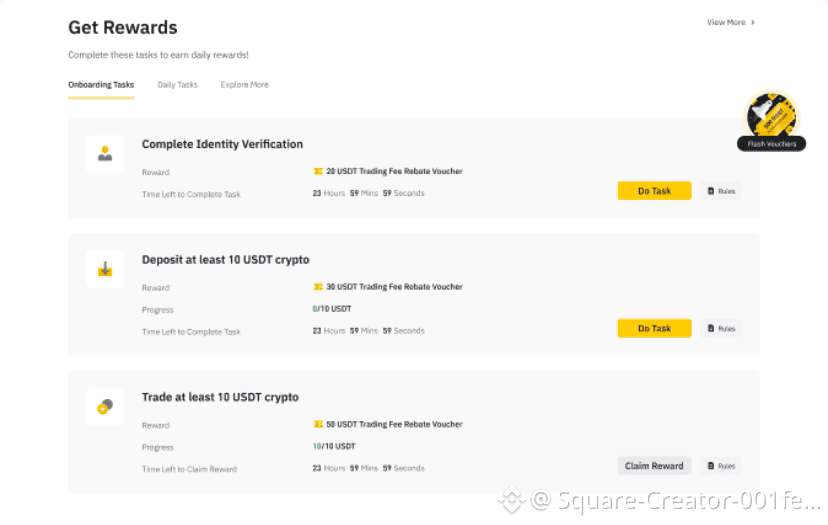Image resolution: width=828 pixels, height=525 pixels.
Task: Click the Trade at least 10 USDT crypto heading
Action: pyautogui.click(x=220, y=397)
